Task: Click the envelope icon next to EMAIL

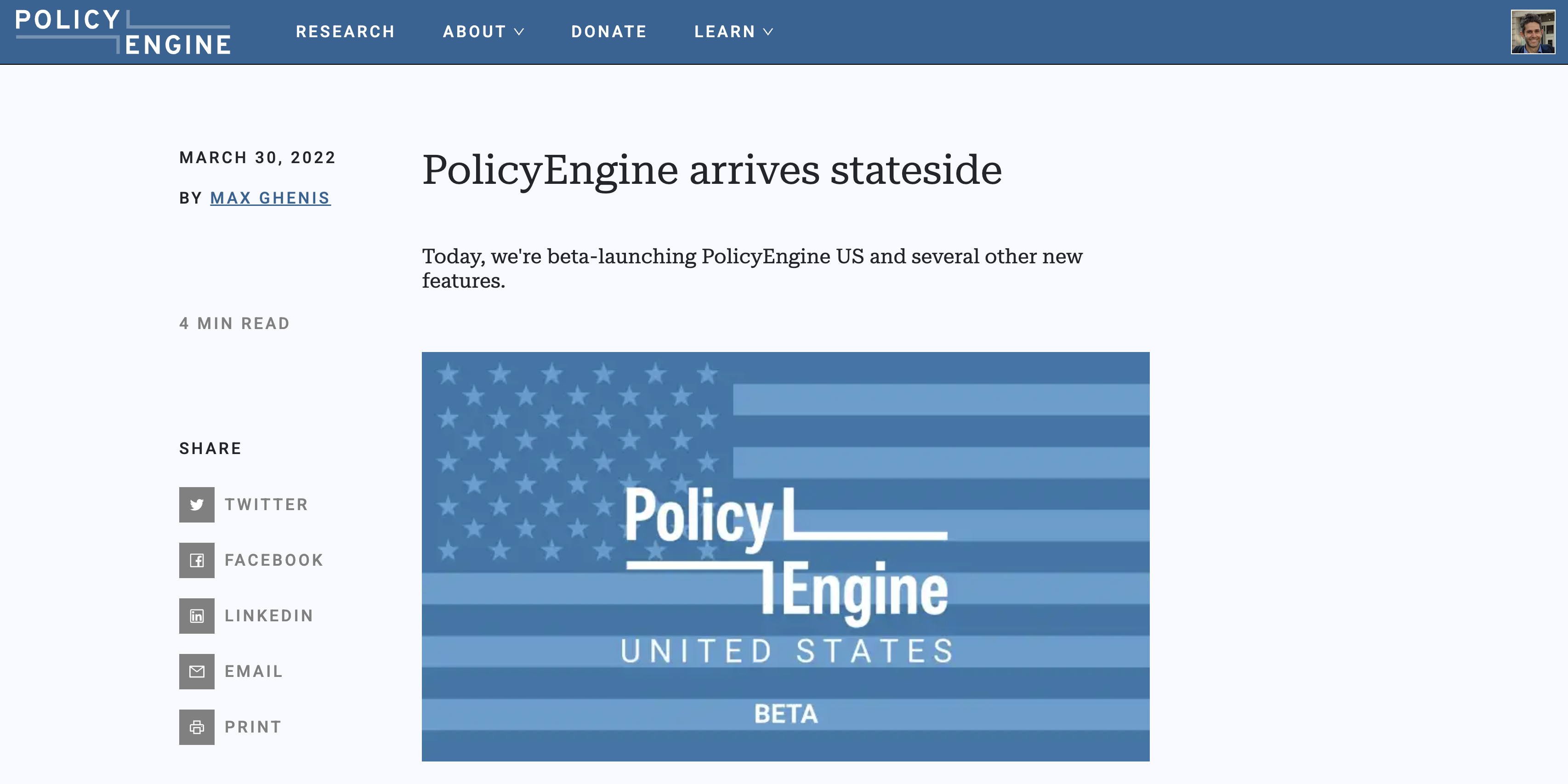Action: pos(197,671)
